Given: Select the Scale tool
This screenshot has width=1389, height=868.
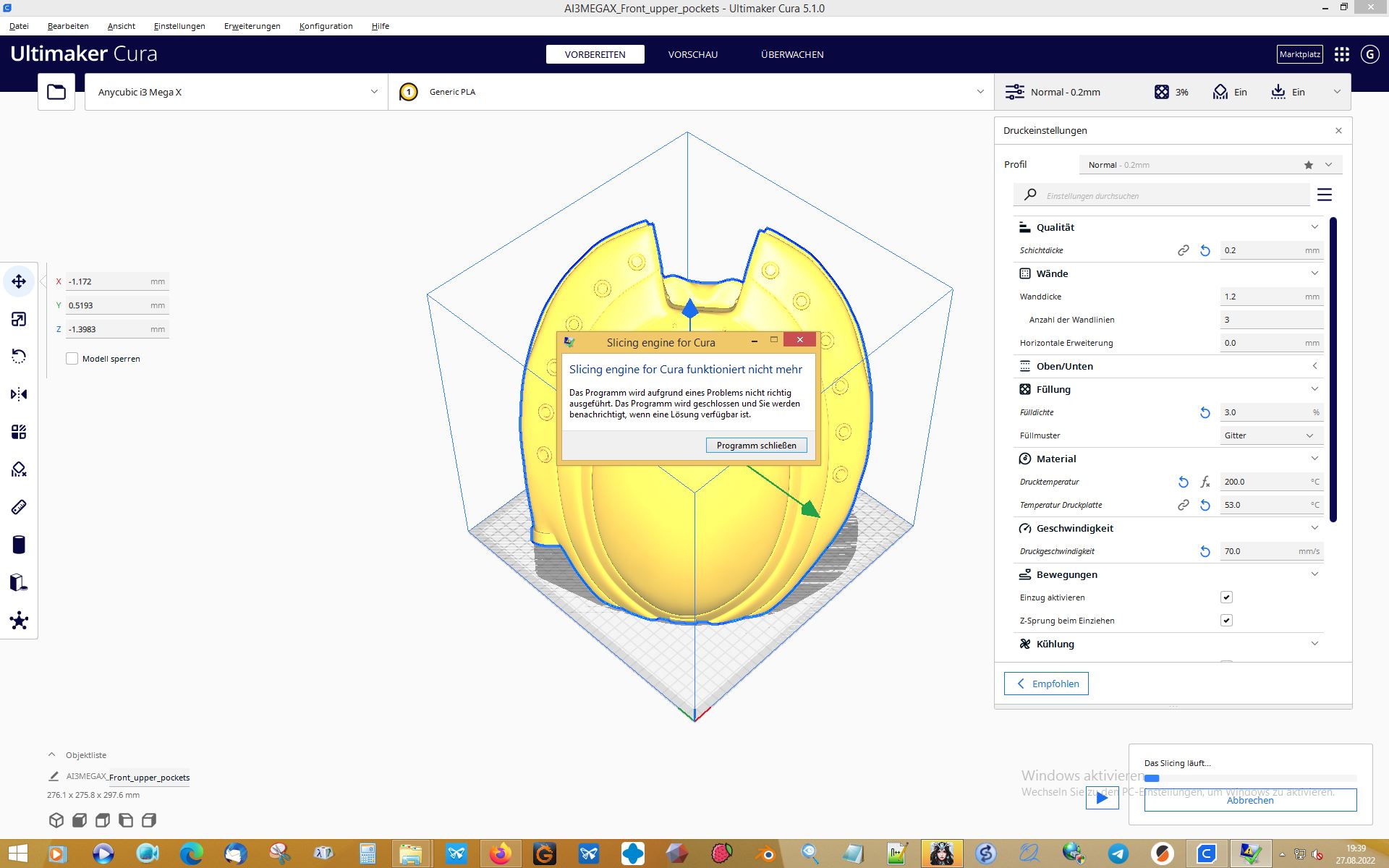Looking at the screenshot, I should coord(20,318).
